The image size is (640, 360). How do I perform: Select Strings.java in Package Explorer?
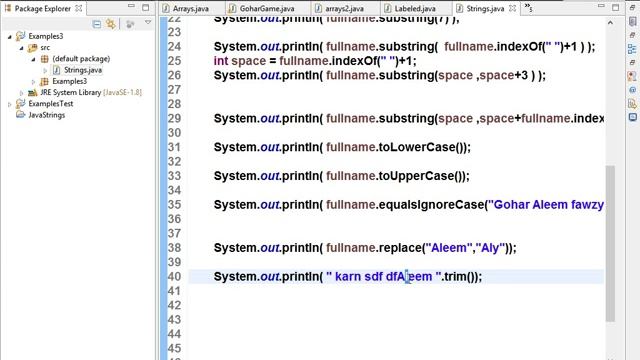(x=83, y=70)
